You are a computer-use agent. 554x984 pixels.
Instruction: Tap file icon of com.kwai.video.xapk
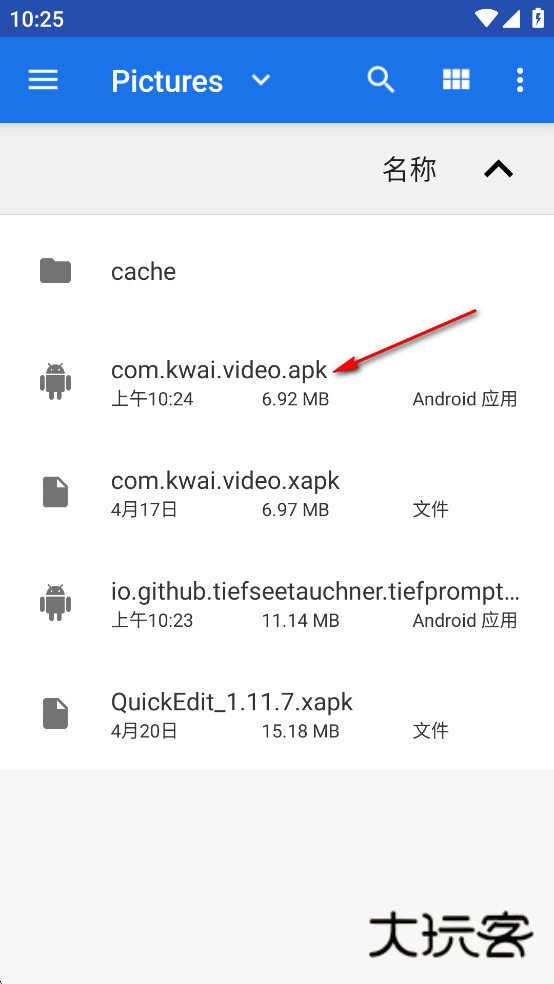pyautogui.click(x=55, y=492)
